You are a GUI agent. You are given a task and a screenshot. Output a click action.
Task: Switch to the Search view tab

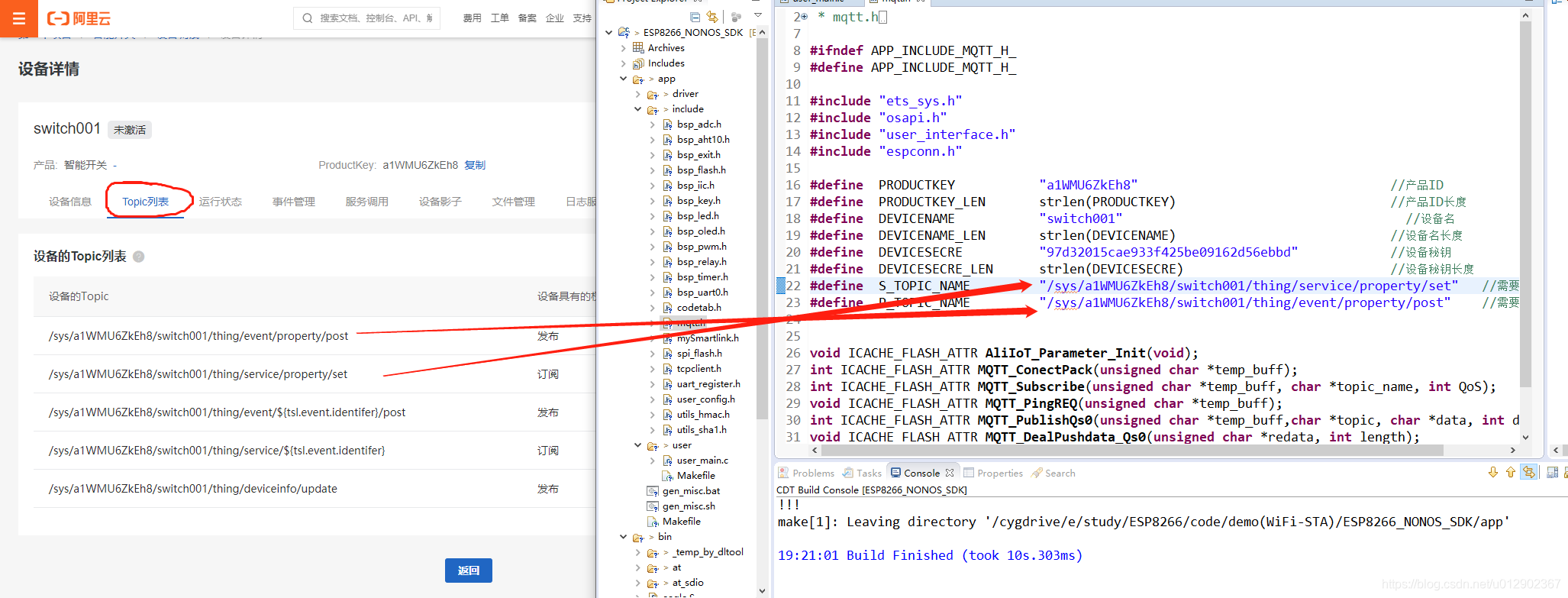1053,473
